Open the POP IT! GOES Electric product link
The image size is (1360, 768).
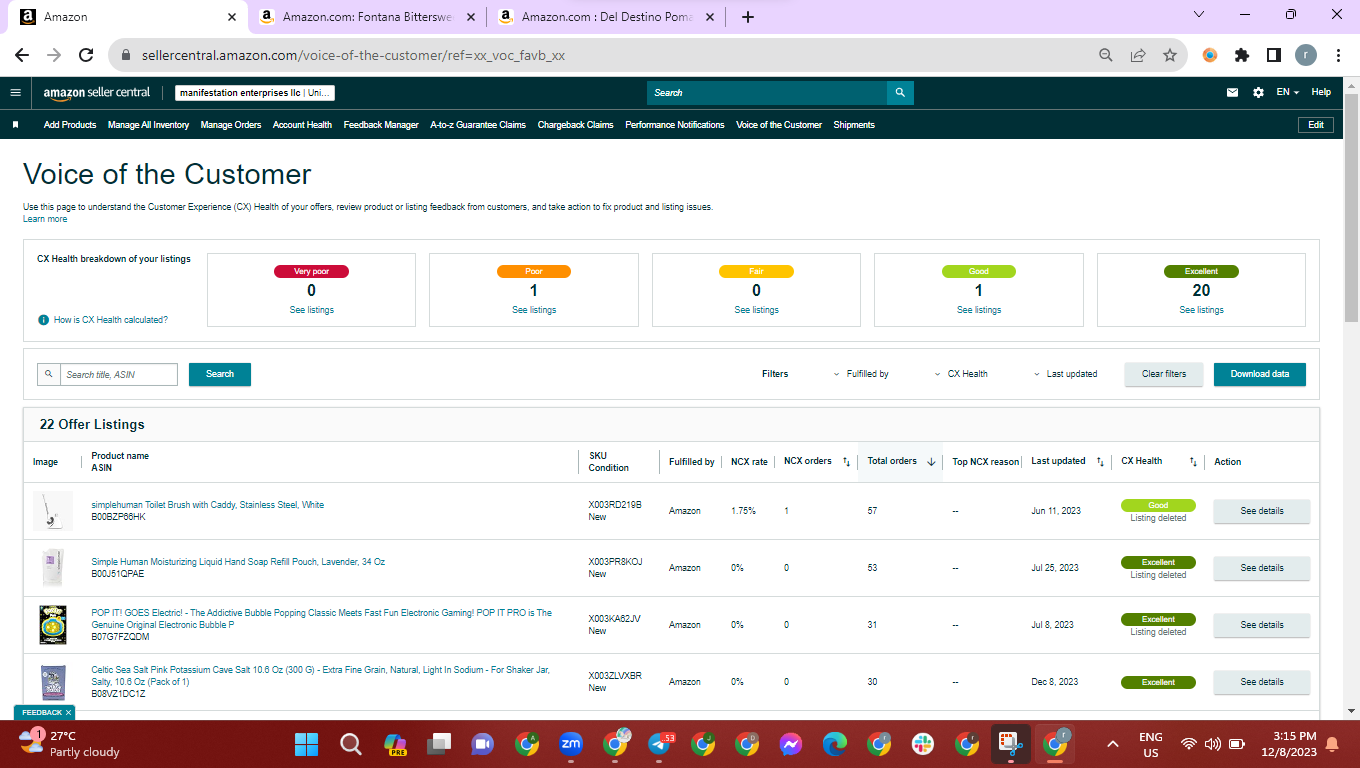point(322,619)
